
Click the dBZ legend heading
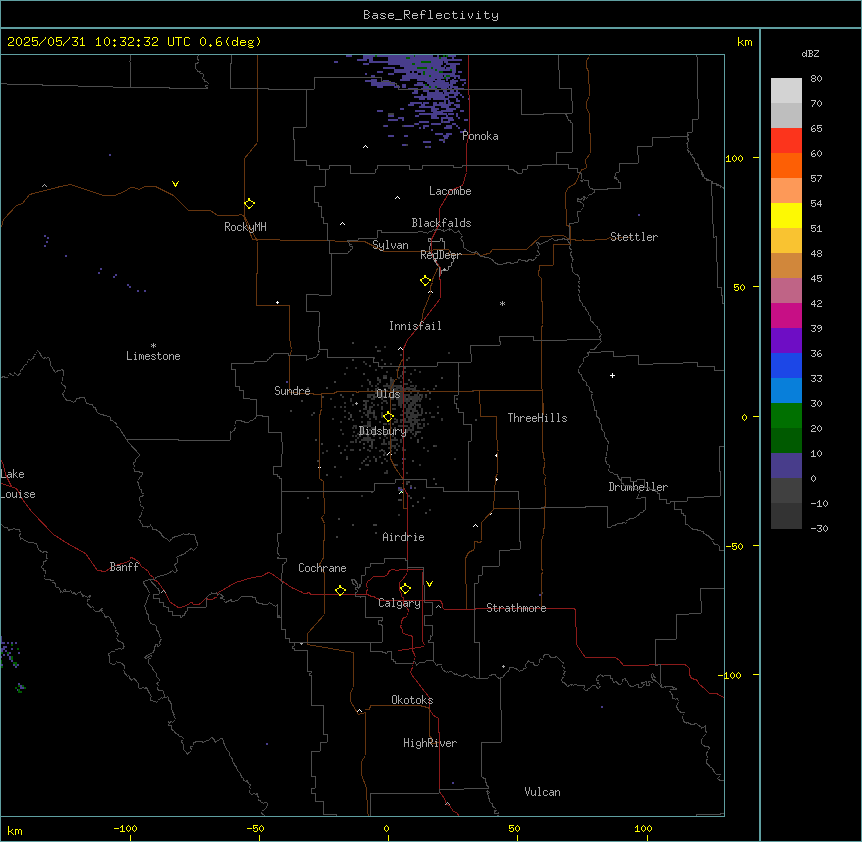click(x=810, y=54)
